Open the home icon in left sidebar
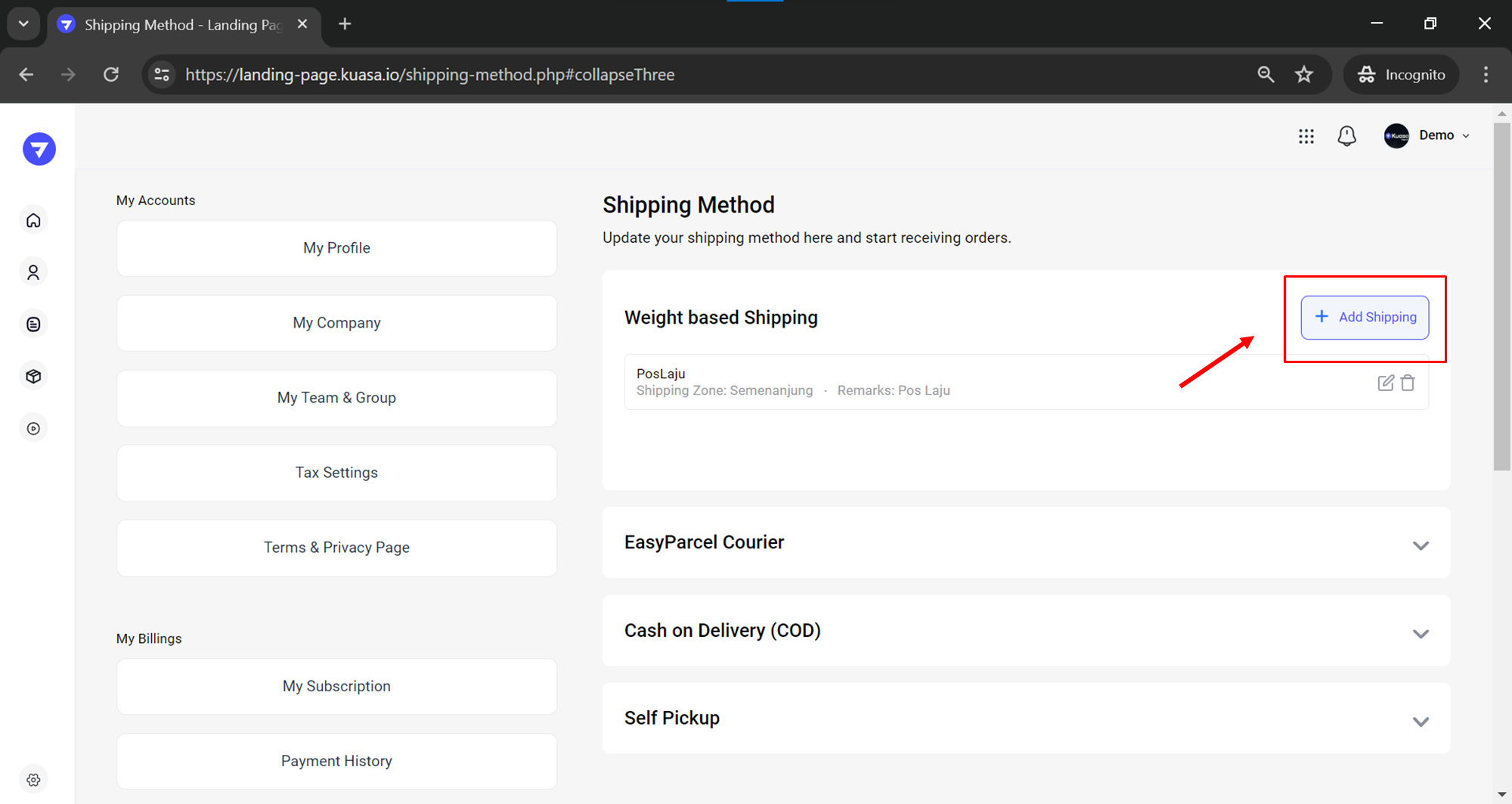This screenshot has height=804, width=1512. click(33, 220)
